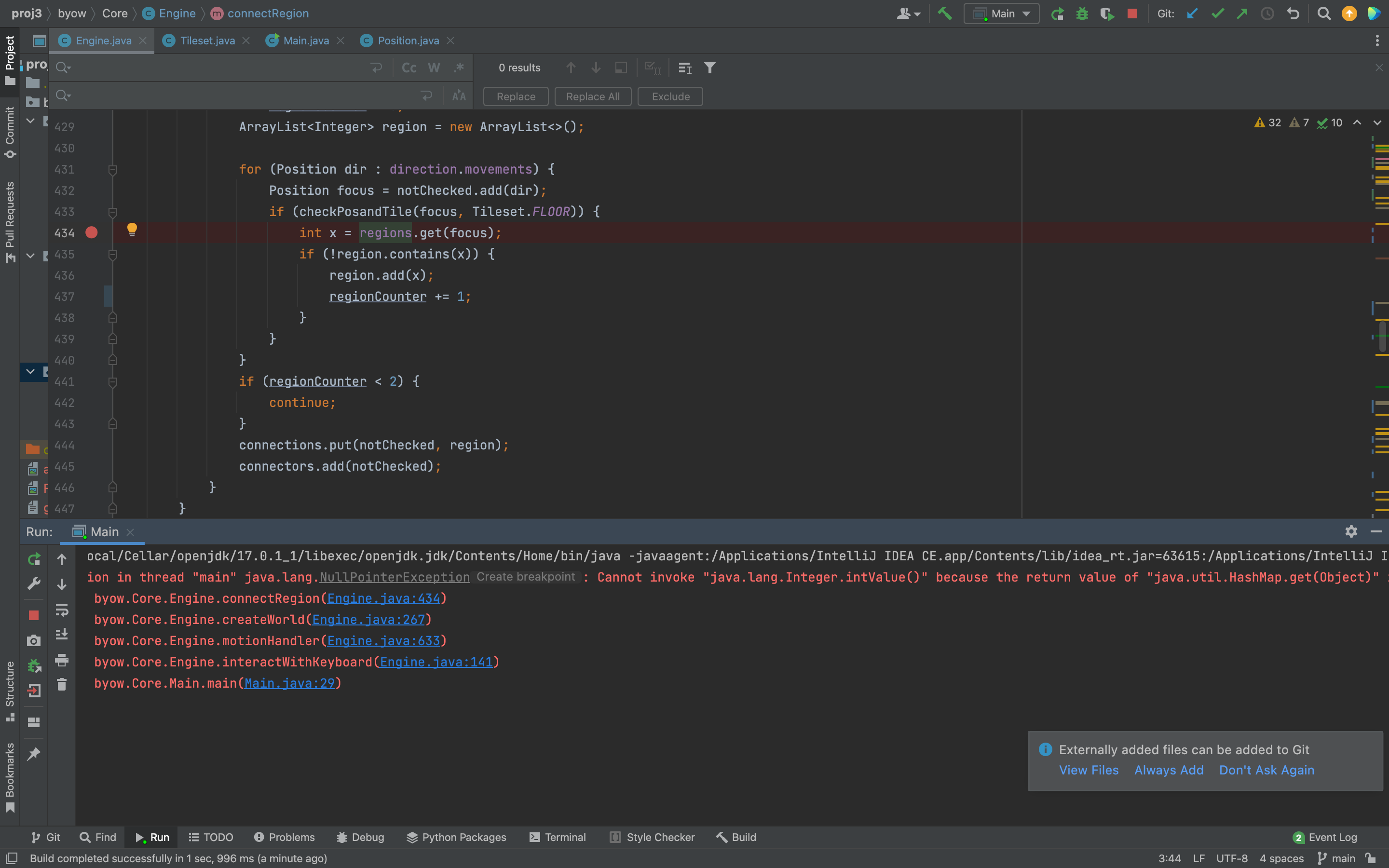Open Run panel settings gear
Screen dimensions: 1389x868
[x=1351, y=531]
